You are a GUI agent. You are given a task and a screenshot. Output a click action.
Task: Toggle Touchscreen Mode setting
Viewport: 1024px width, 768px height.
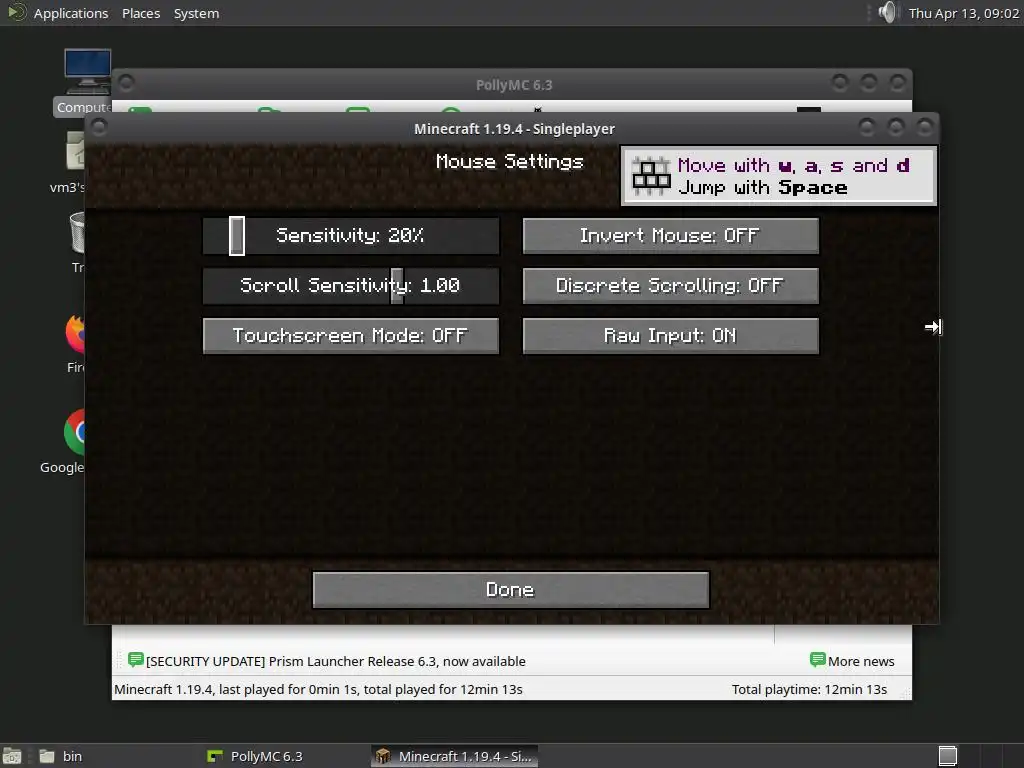point(351,336)
